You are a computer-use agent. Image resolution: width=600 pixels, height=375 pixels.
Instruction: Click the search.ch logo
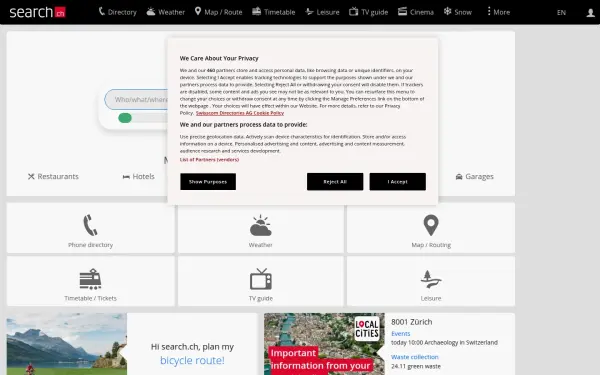(37, 12)
